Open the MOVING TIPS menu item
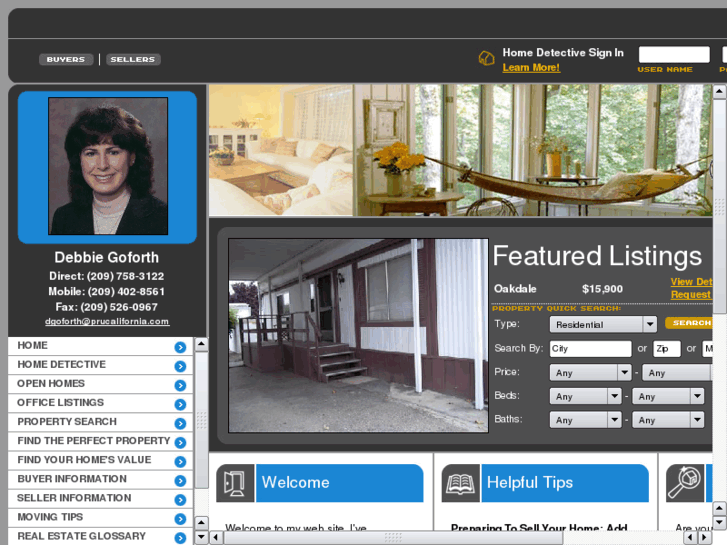 [x=100, y=517]
